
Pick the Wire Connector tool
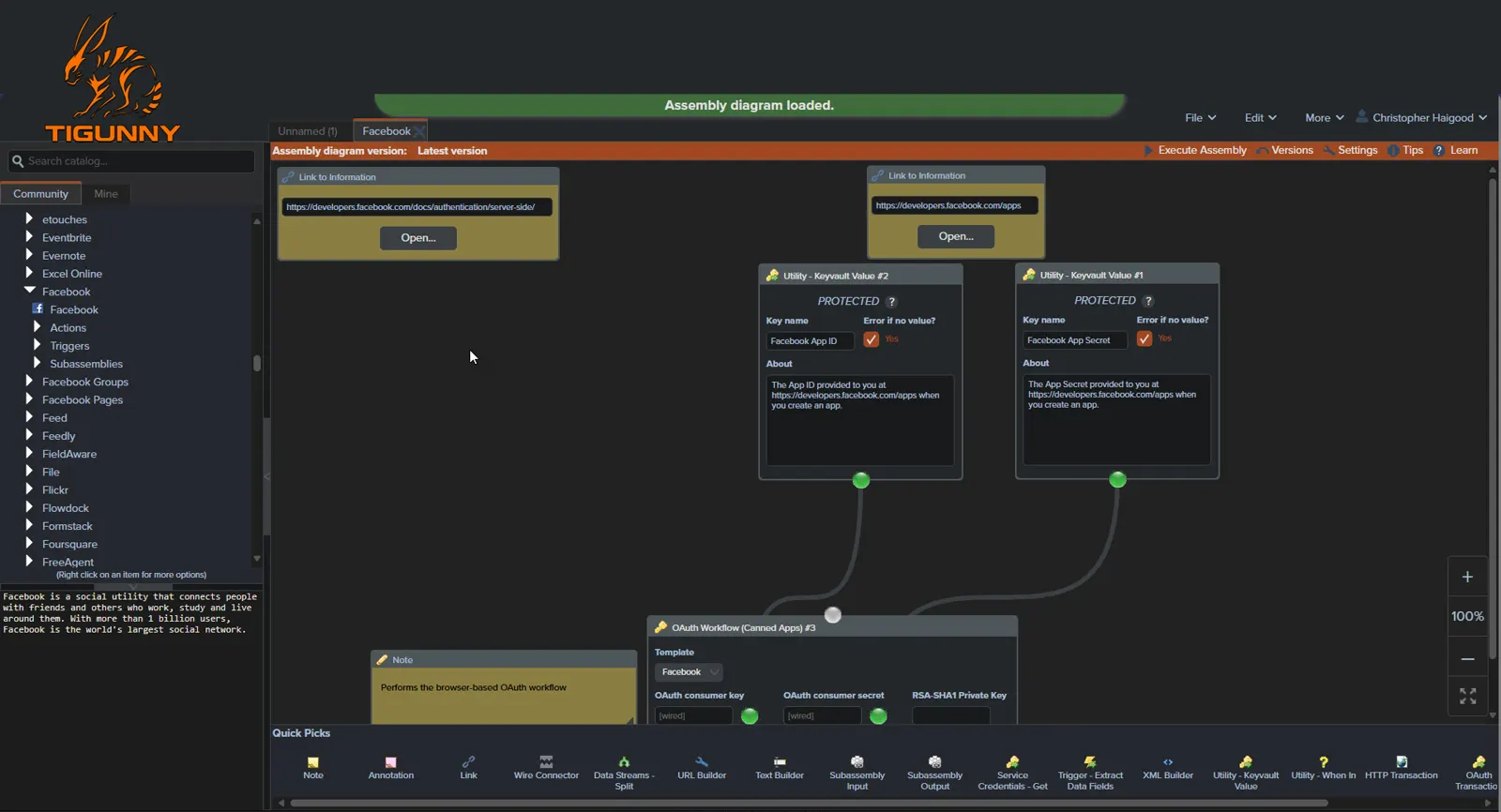pyautogui.click(x=546, y=768)
